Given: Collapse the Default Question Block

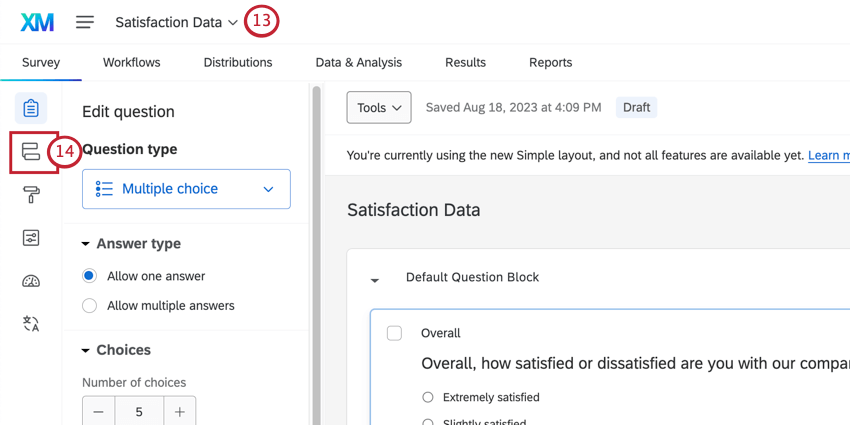Looking at the screenshot, I should pos(375,279).
